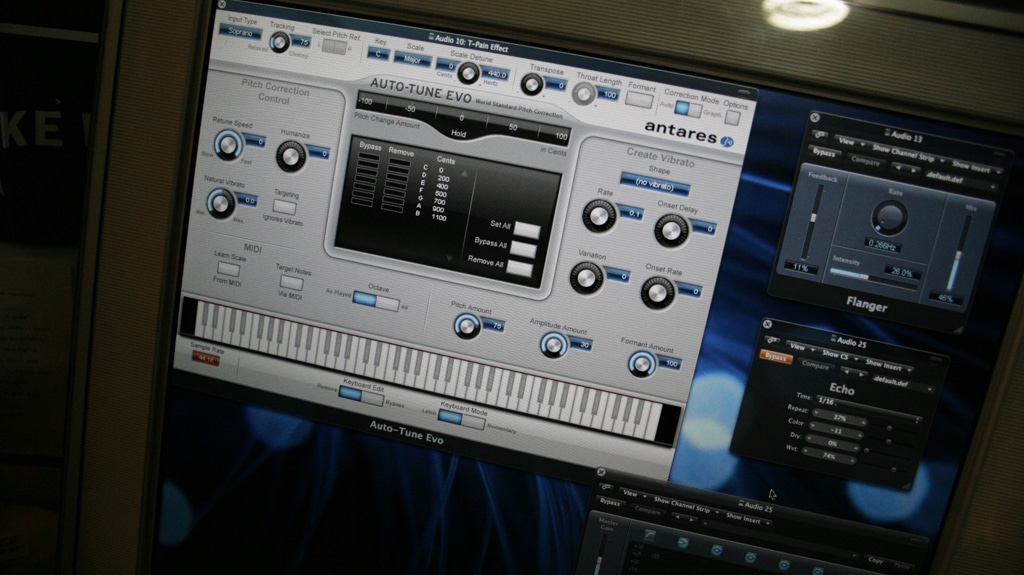This screenshot has width=1024, height=575.
Task: Click the Formant Amount knob
Action: click(x=641, y=364)
